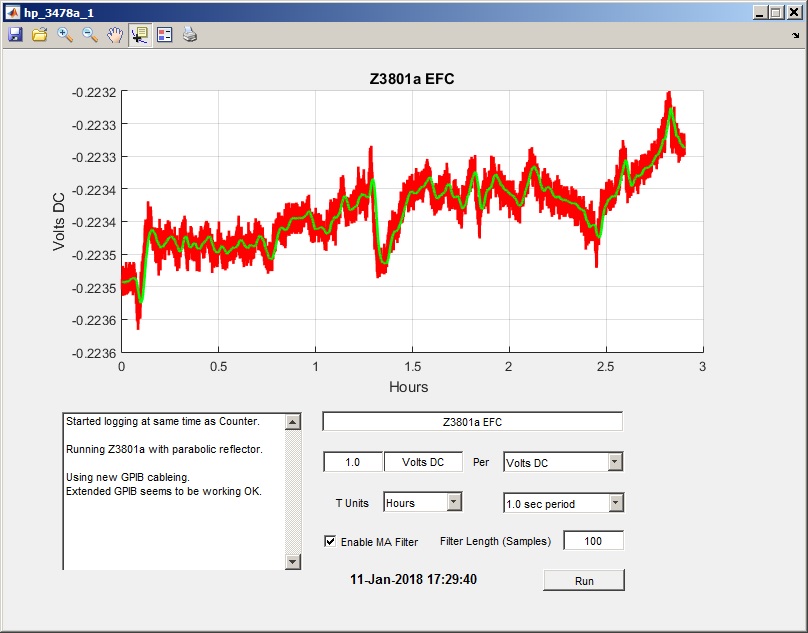Expand the T Units Hours dropdown

pyautogui.click(x=423, y=502)
